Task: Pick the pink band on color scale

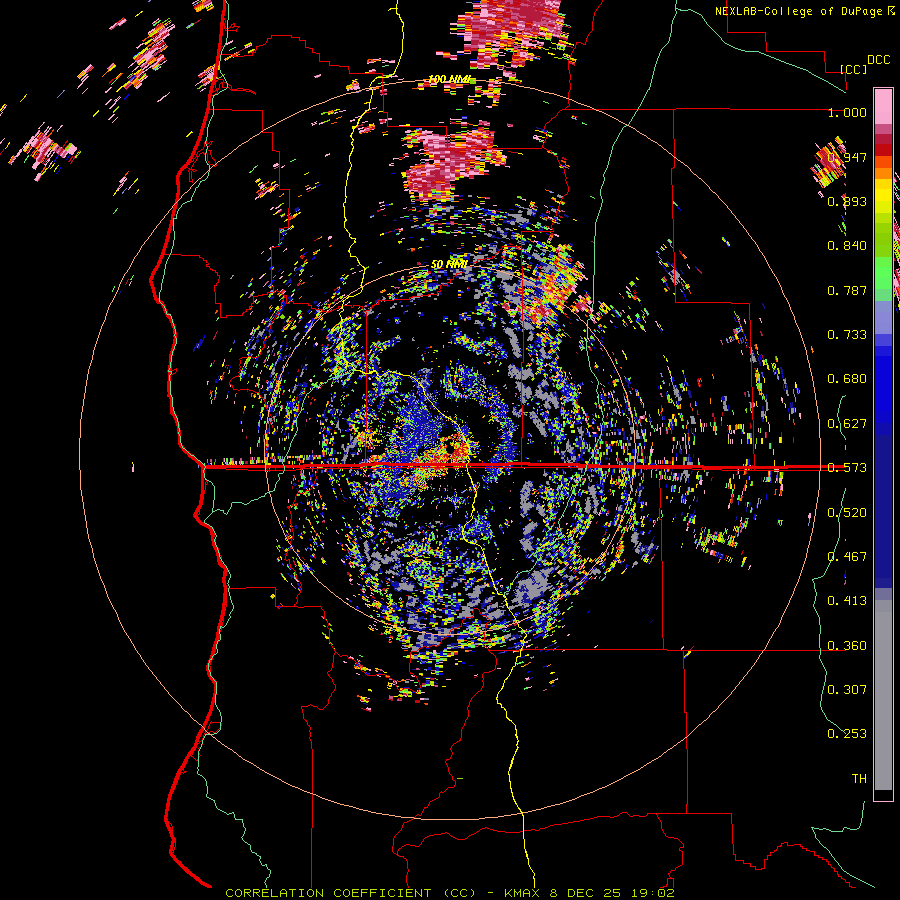Action: [x=883, y=107]
